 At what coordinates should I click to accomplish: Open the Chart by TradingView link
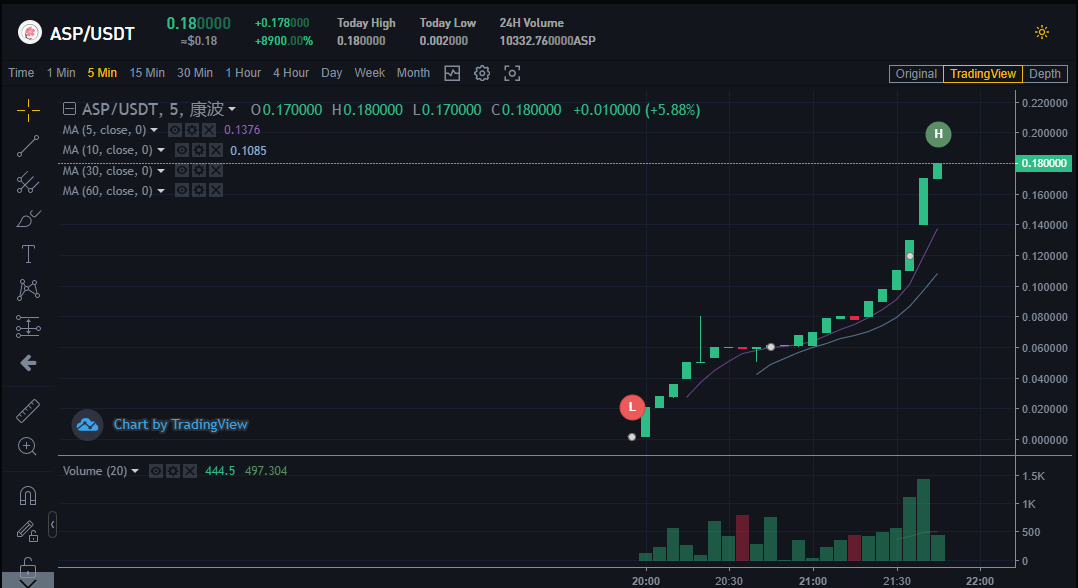(180, 424)
